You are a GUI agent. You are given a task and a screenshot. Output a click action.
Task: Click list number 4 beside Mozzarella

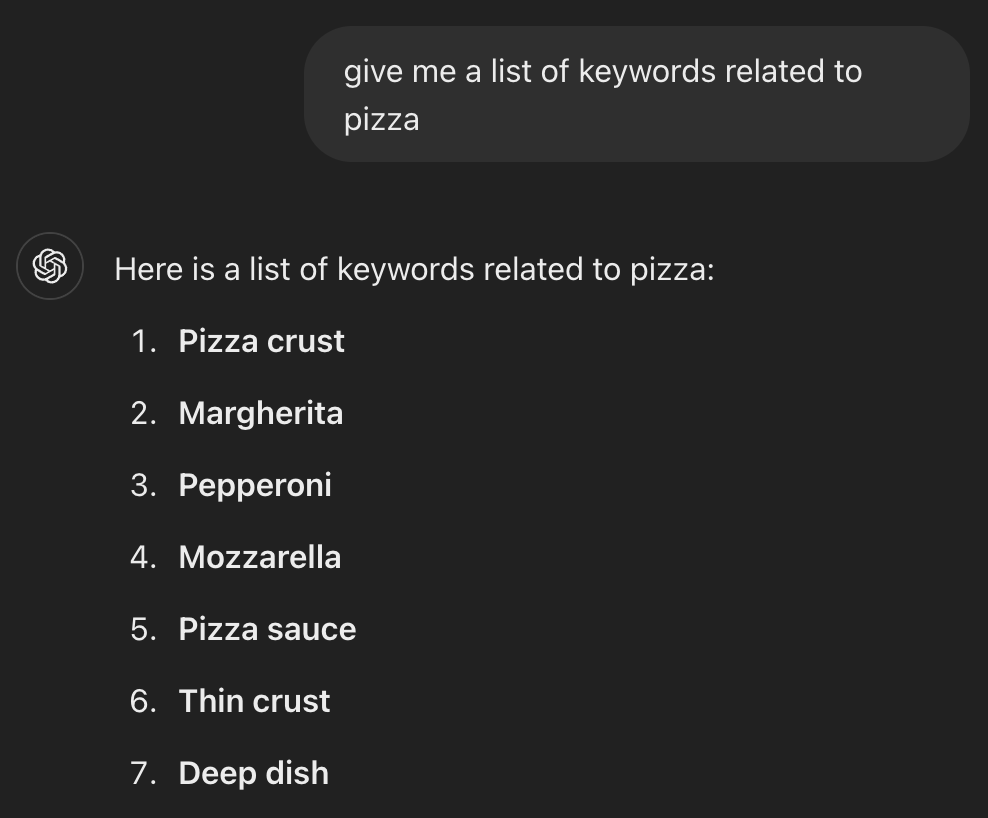(x=143, y=557)
